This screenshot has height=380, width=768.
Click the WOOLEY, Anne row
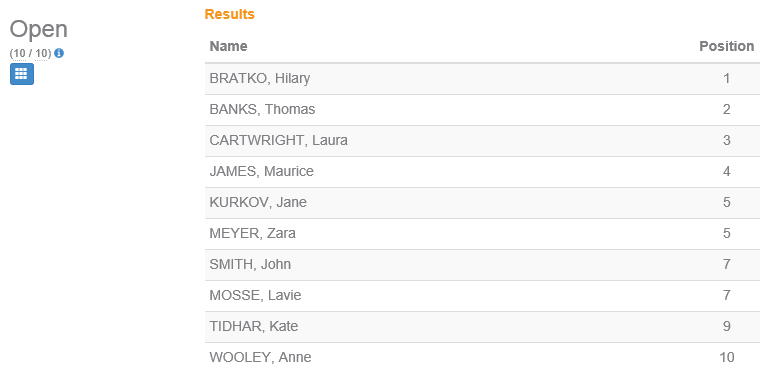coord(482,358)
